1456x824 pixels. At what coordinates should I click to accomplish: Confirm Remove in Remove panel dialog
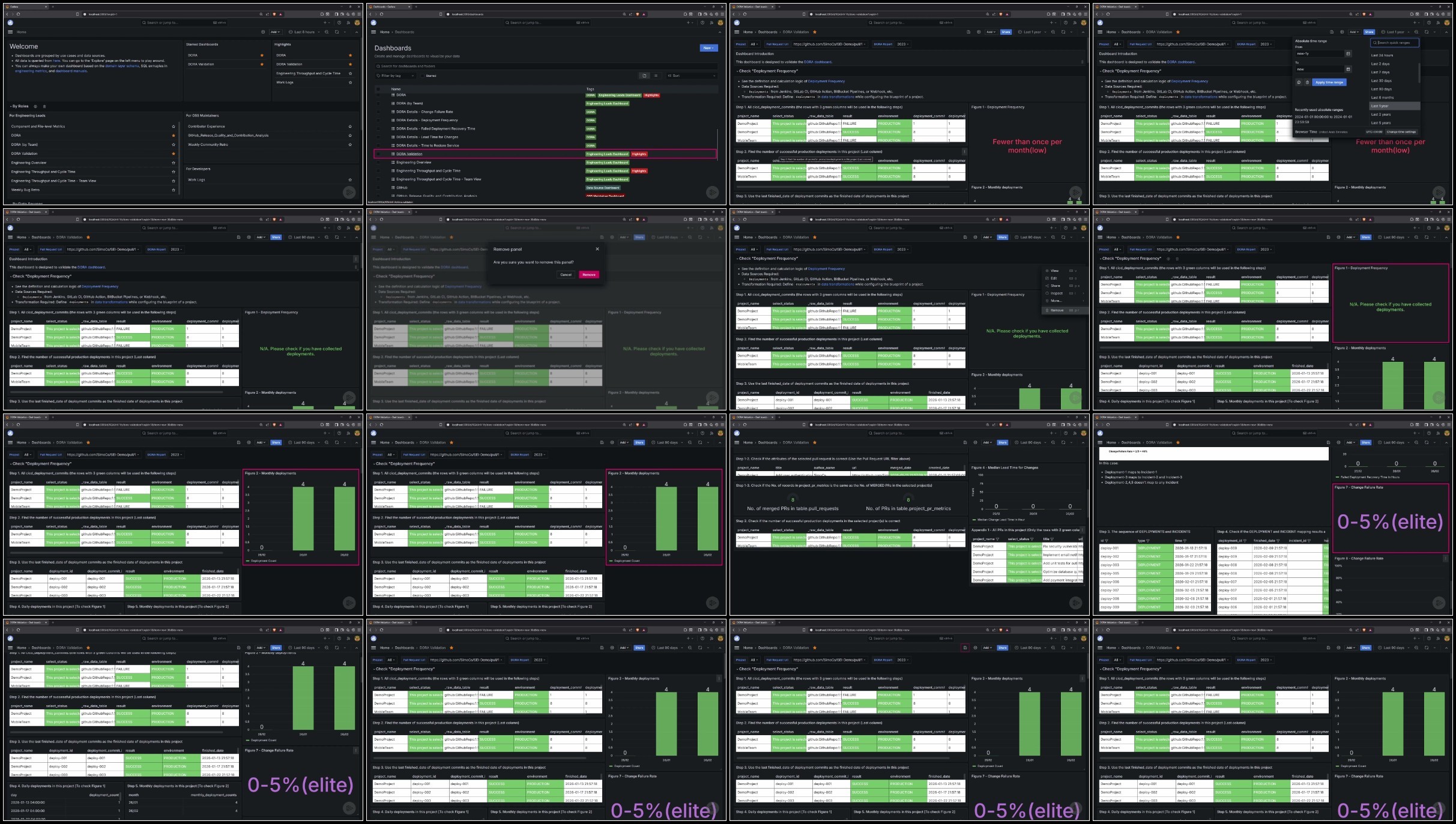588,275
